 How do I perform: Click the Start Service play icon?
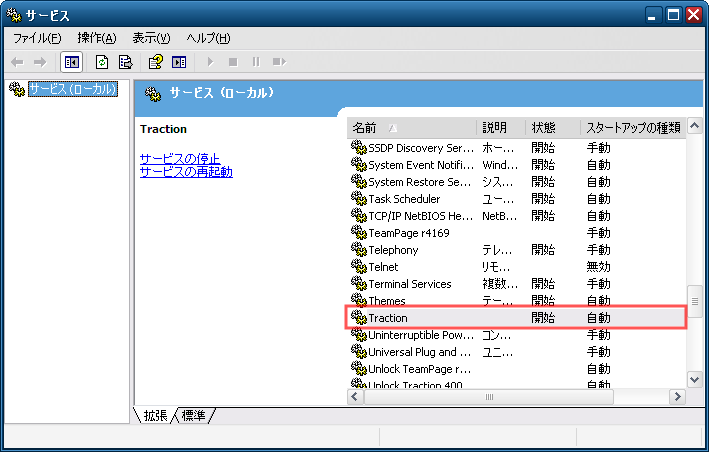[210, 62]
